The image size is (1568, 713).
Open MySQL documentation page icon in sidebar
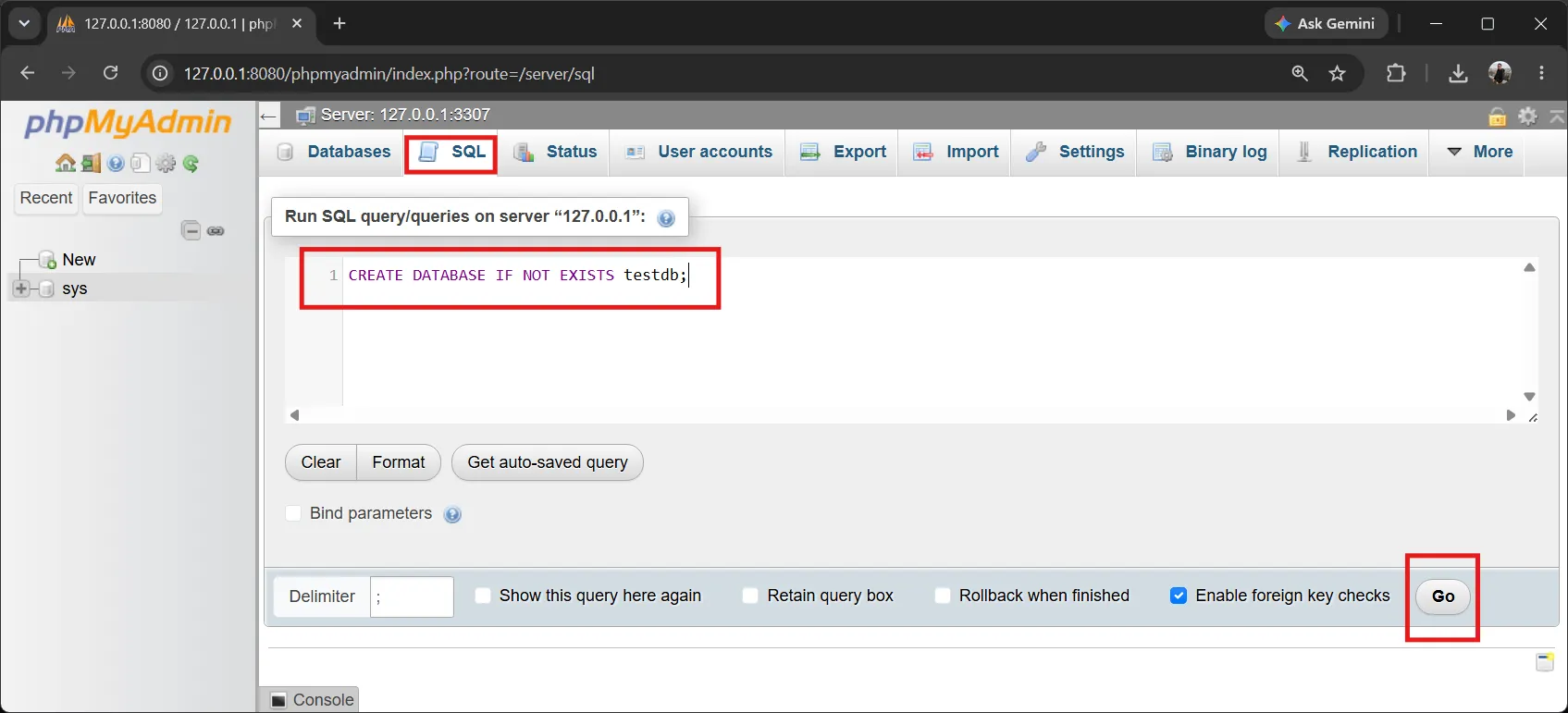click(x=140, y=164)
